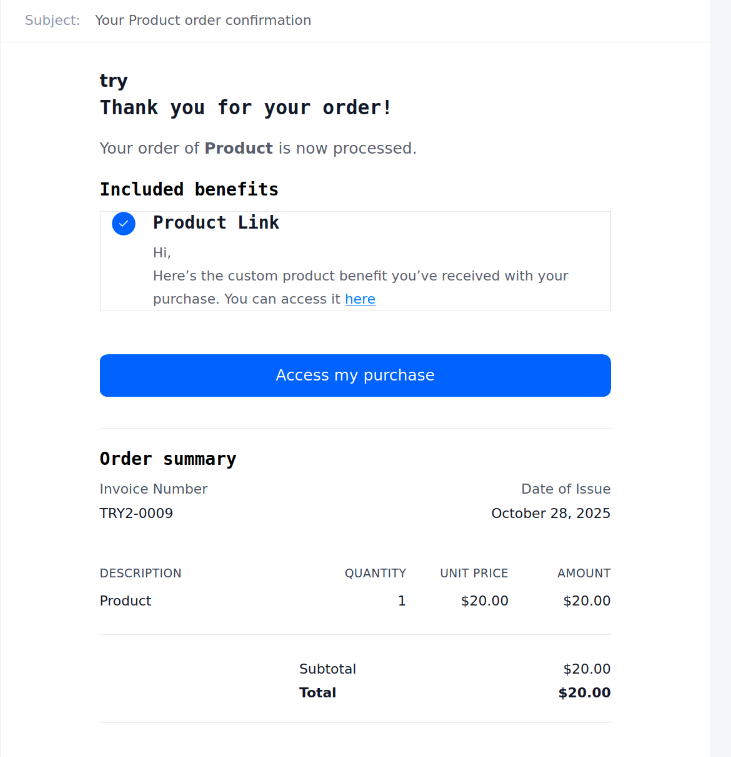The height and width of the screenshot is (757, 731).
Task: Click the invoice number TRY2-0009
Action: point(136,513)
